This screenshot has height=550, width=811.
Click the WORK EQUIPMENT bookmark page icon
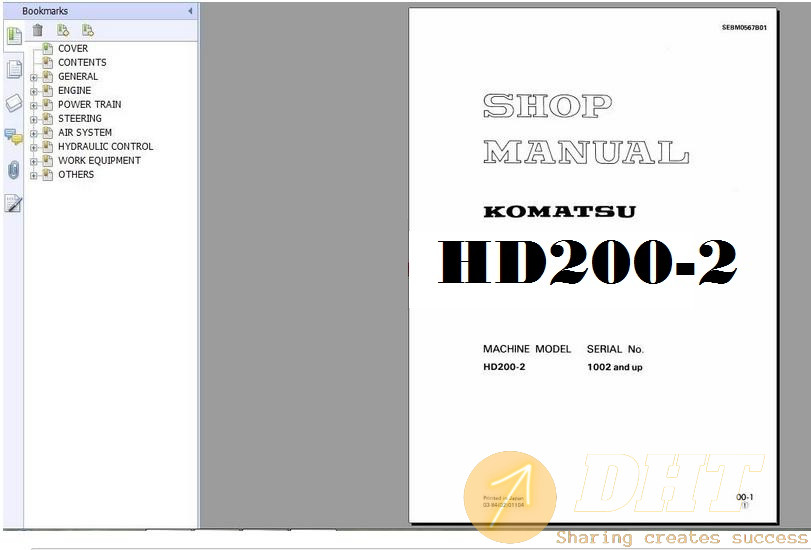(48, 160)
